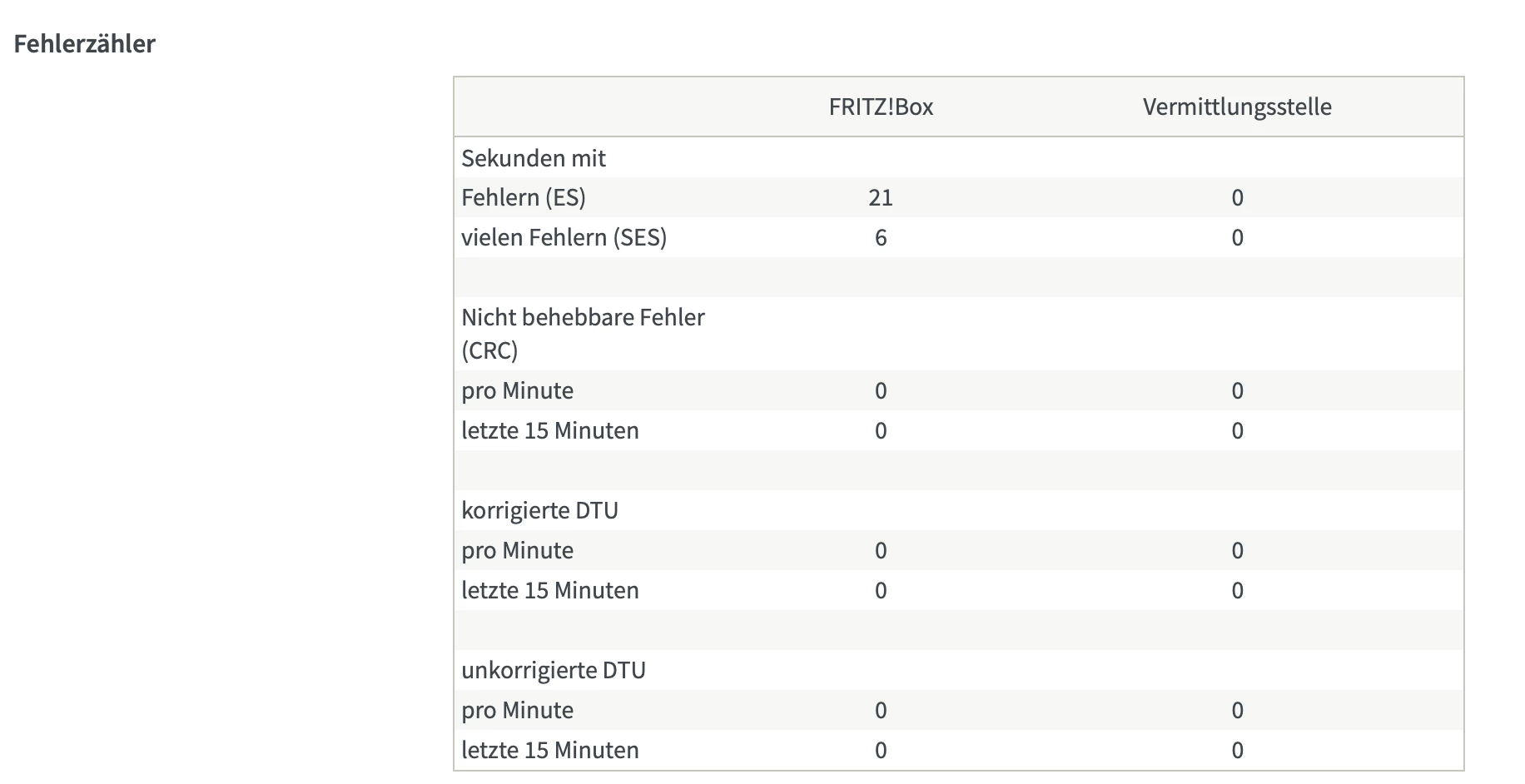Click "letzte 15 Minuten" under unkorrigierte DTU
This screenshot has width=1525, height=784.
coord(550,751)
